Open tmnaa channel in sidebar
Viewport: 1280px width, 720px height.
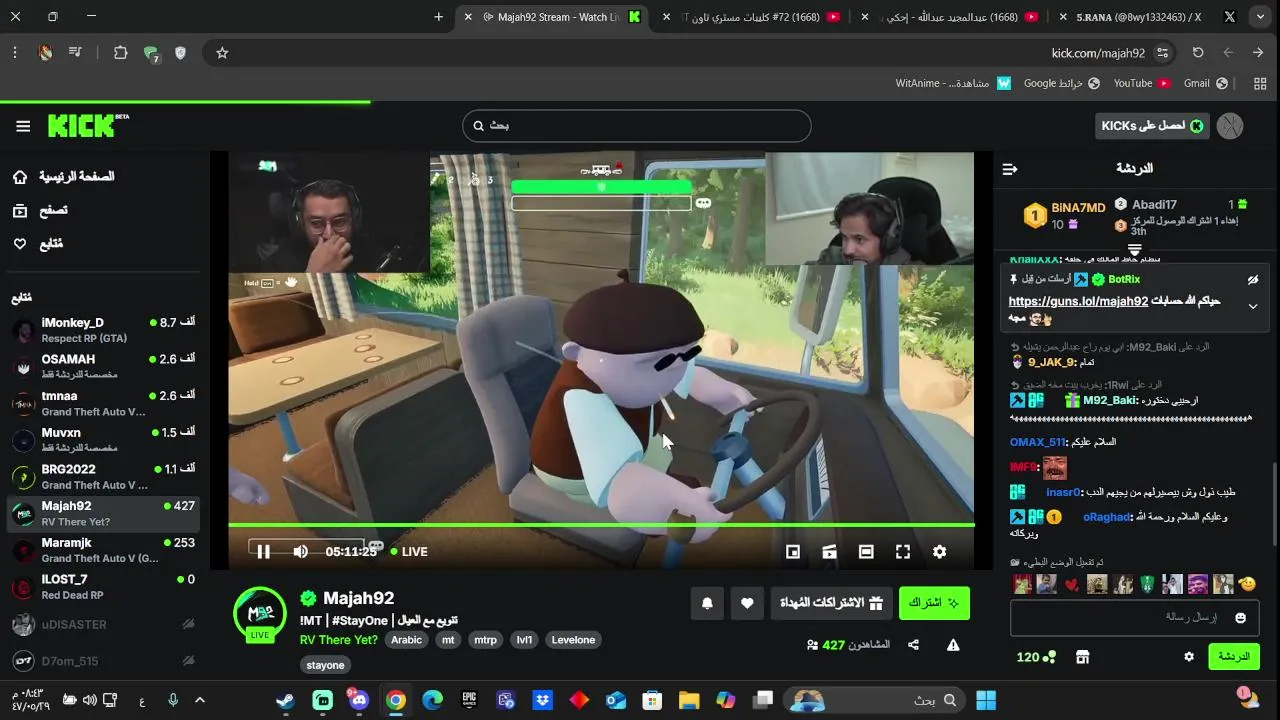tap(104, 404)
